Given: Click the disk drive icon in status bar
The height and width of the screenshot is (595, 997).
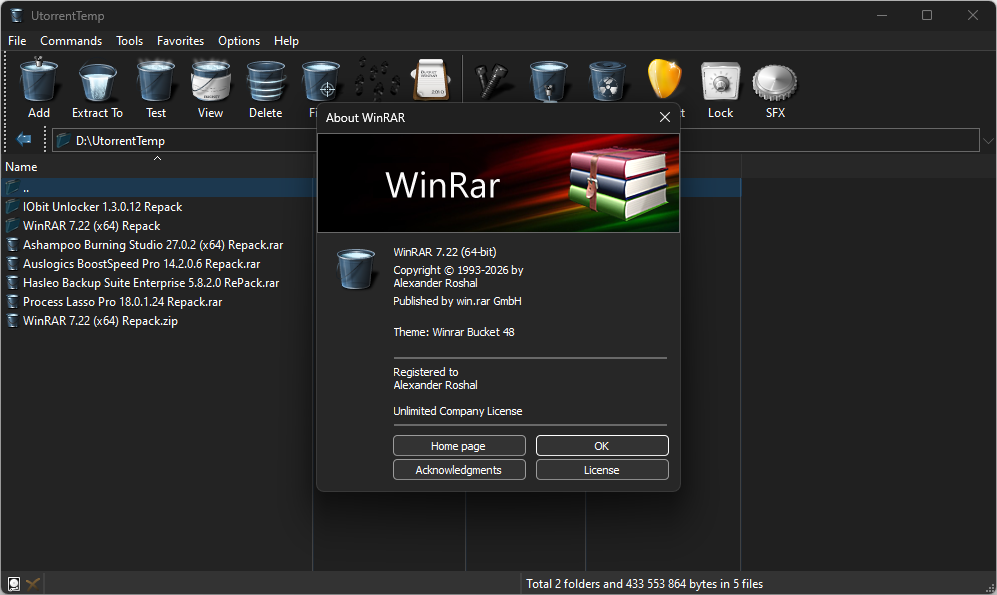Looking at the screenshot, I should [x=13, y=584].
